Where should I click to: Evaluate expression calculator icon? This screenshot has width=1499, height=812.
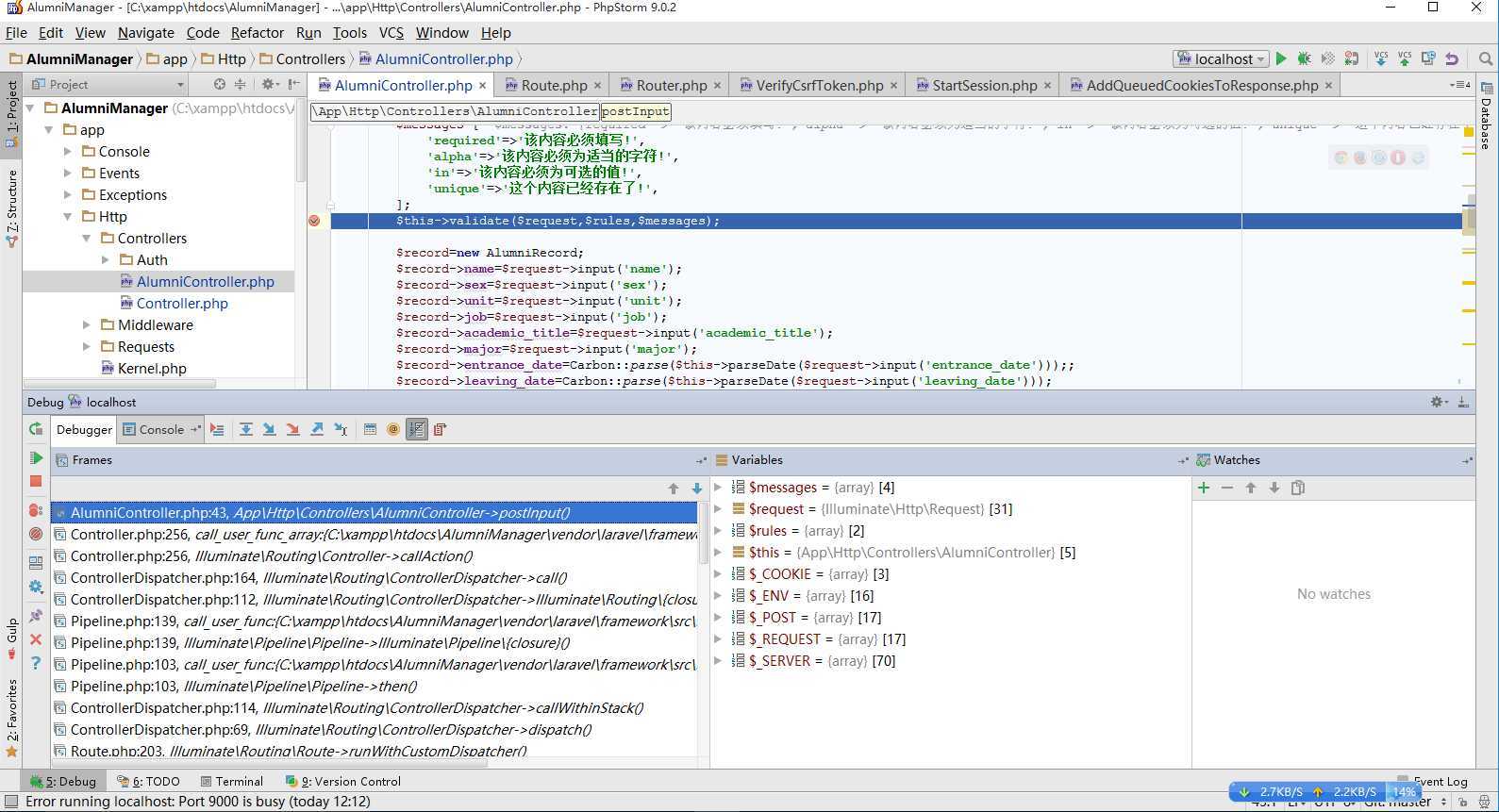pos(370,429)
